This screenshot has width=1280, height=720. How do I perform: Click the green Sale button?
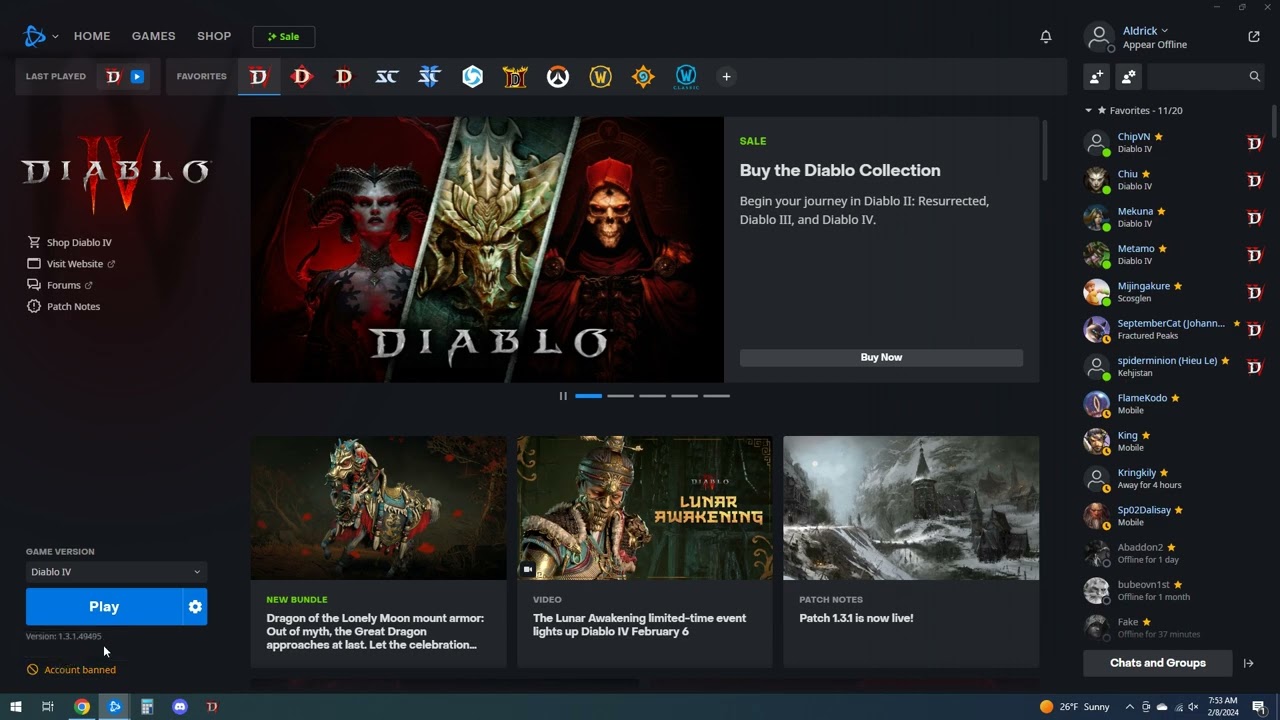point(284,37)
